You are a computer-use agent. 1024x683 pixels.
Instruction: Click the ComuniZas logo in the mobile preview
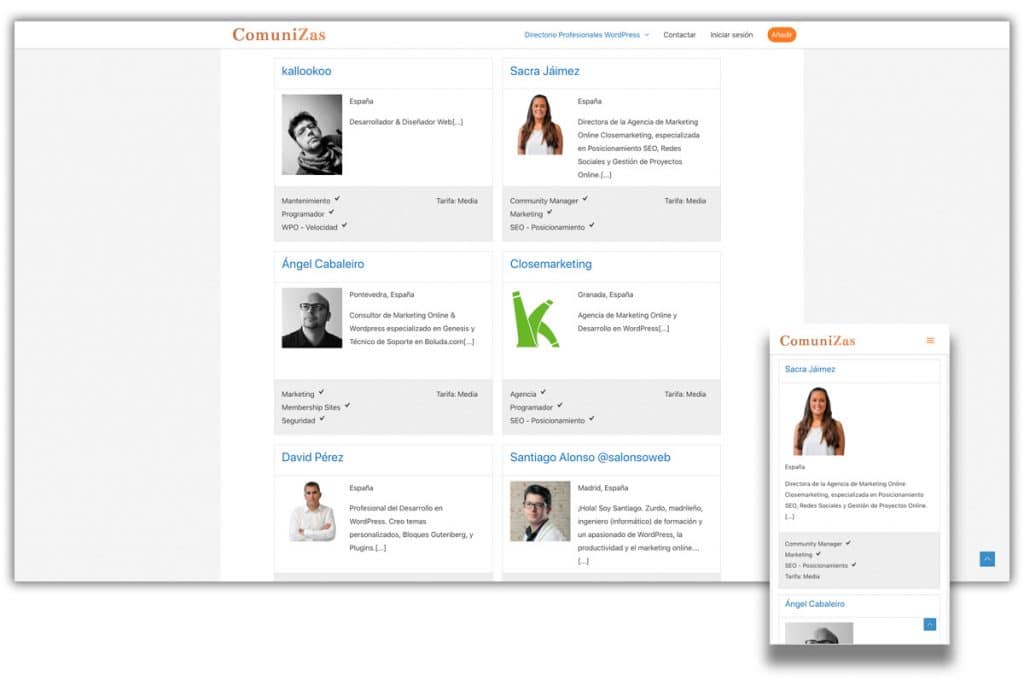(x=817, y=340)
